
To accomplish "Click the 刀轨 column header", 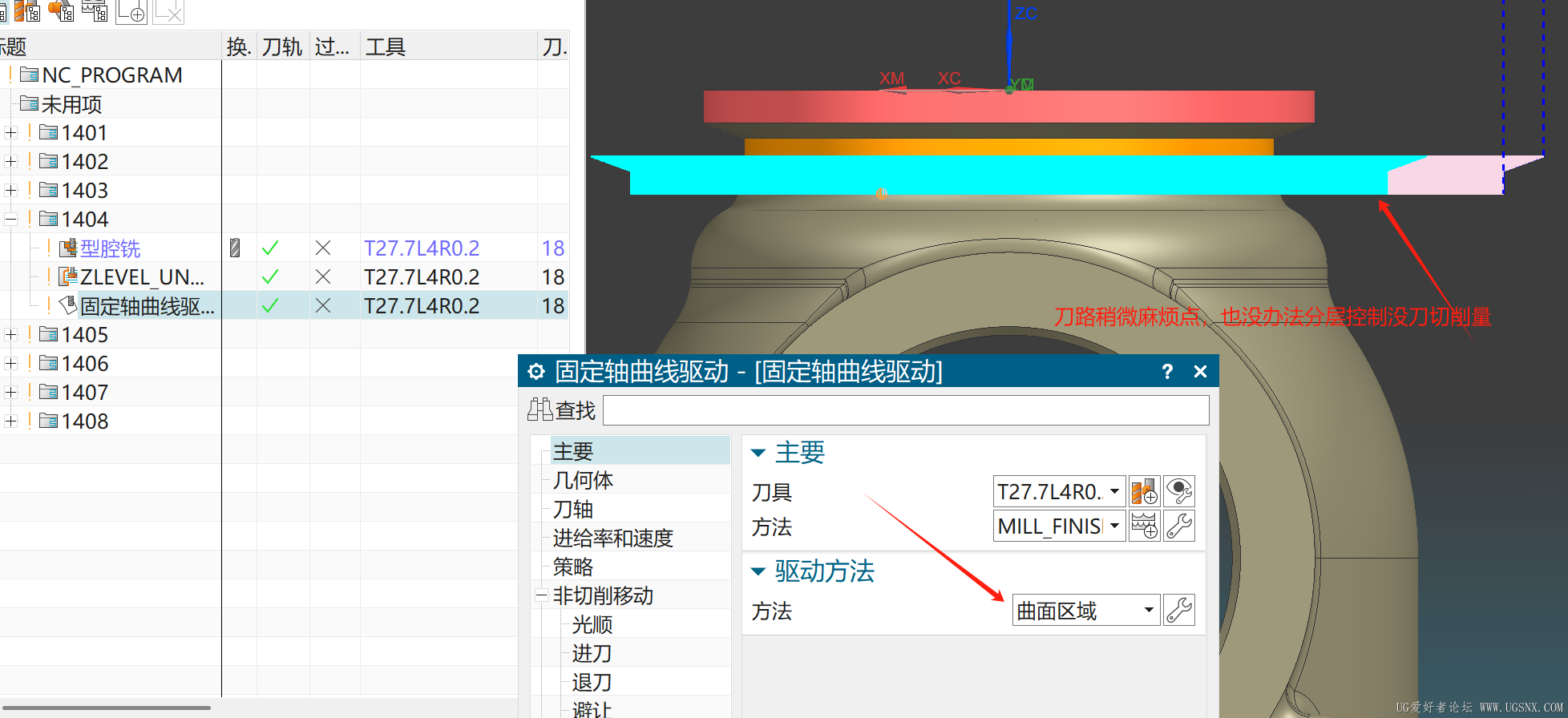I will (x=283, y=46).
